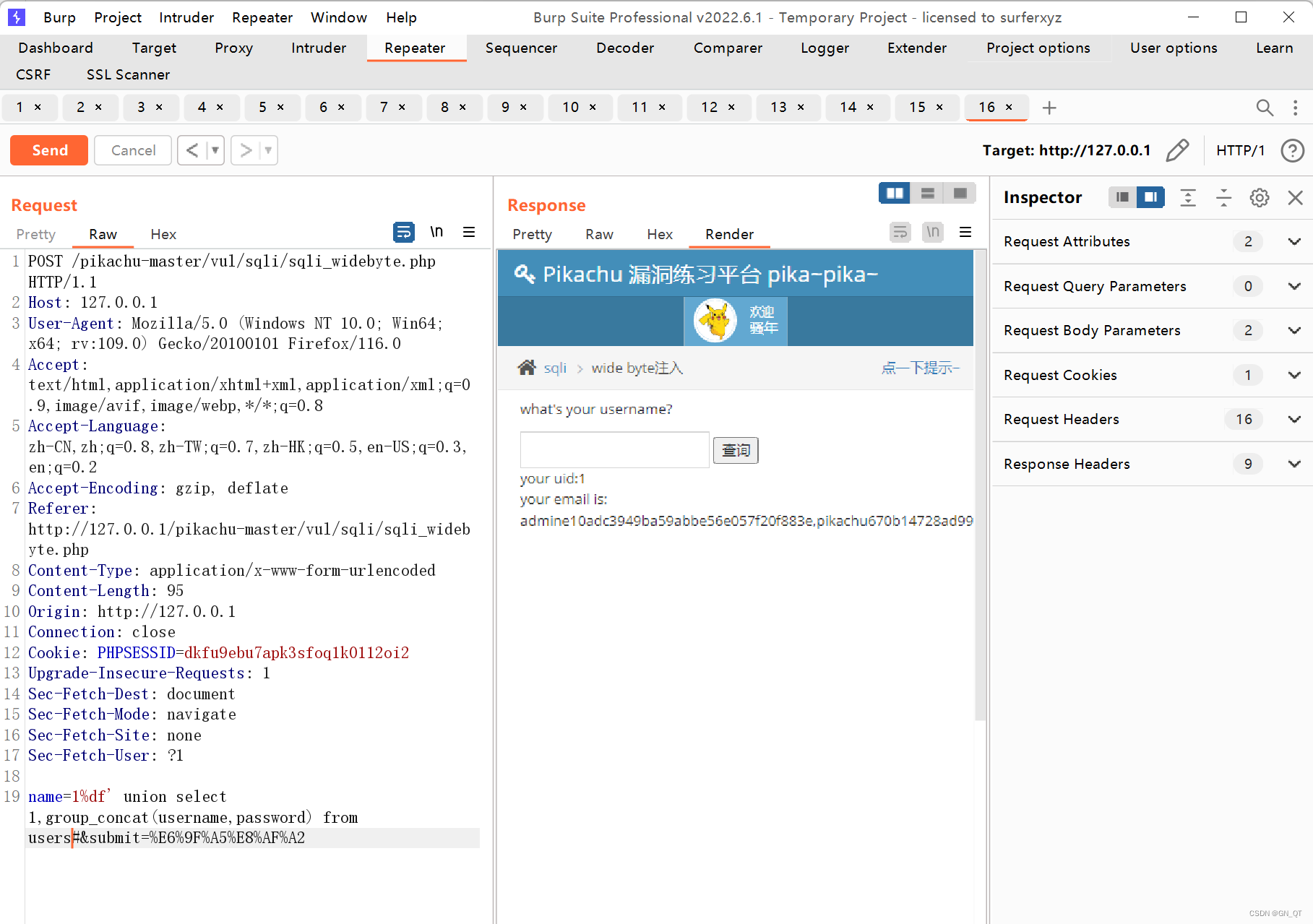
Task: Dock the Inspector to the left side
Action: [x=1122, y=197]
